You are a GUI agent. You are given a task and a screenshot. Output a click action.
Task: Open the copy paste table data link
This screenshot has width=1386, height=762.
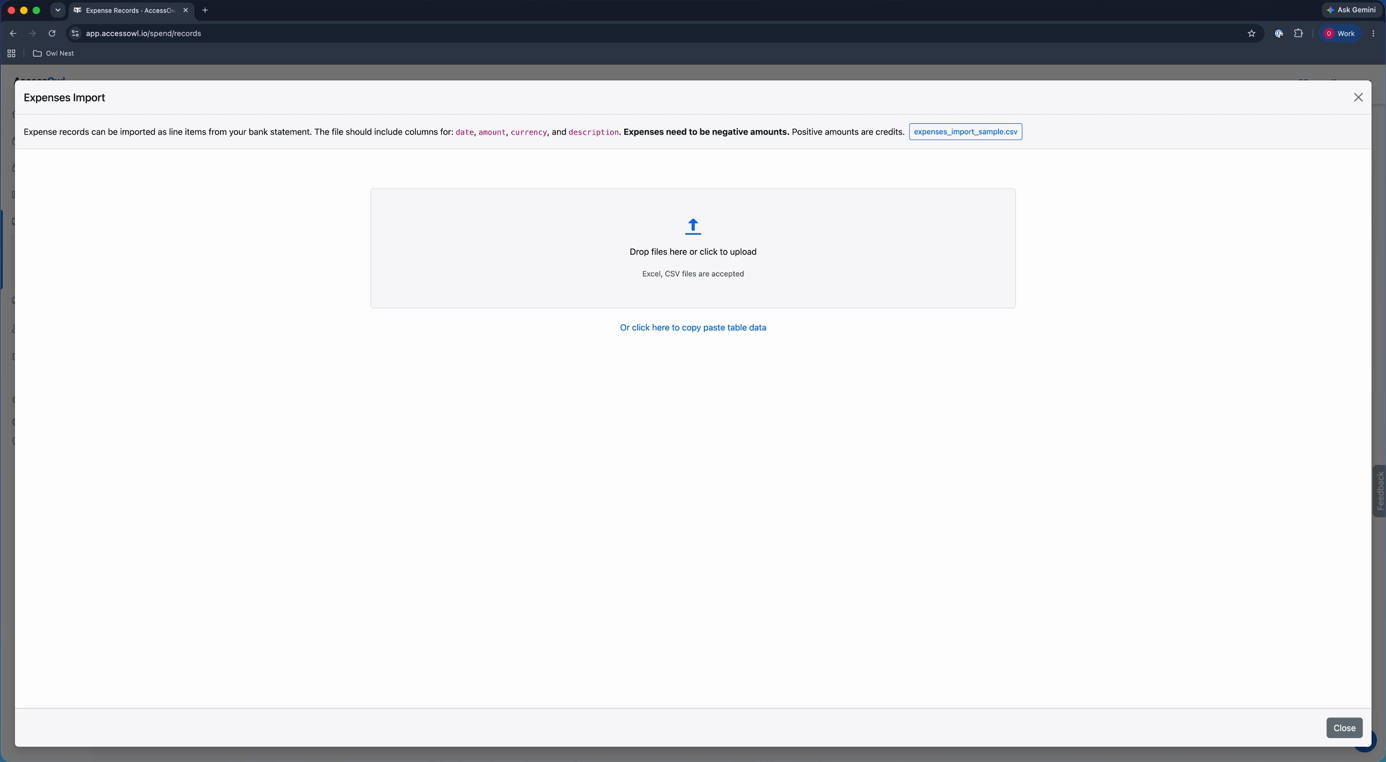pos(693,327)
